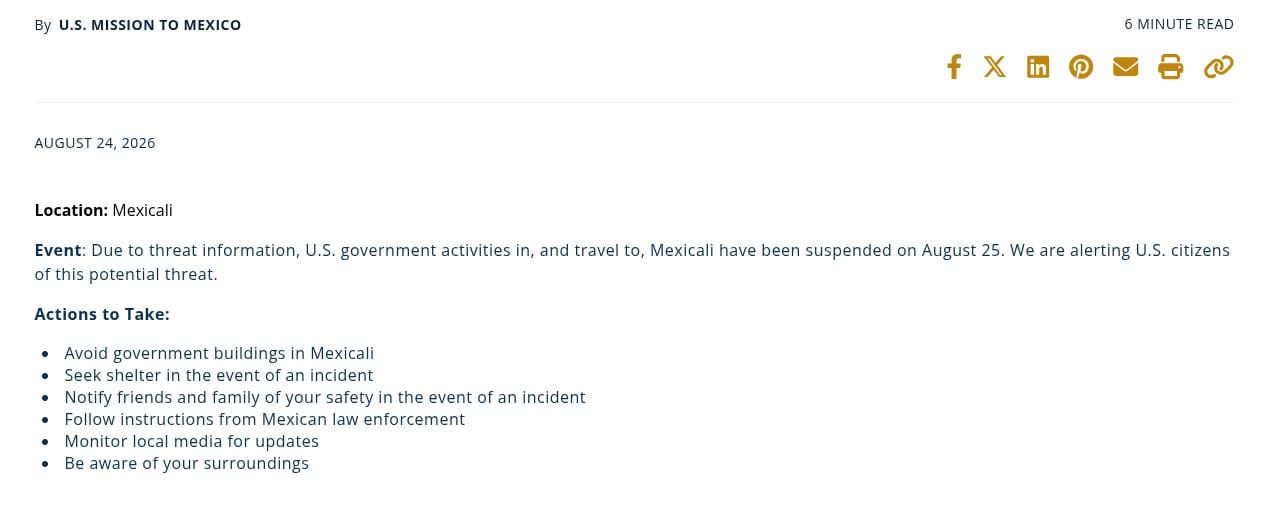Viewport: 1270px width, 510px height.
Task: Click 'Notify friends and family' bullet item
Action: pyautogui.click(x=325, y=397)
